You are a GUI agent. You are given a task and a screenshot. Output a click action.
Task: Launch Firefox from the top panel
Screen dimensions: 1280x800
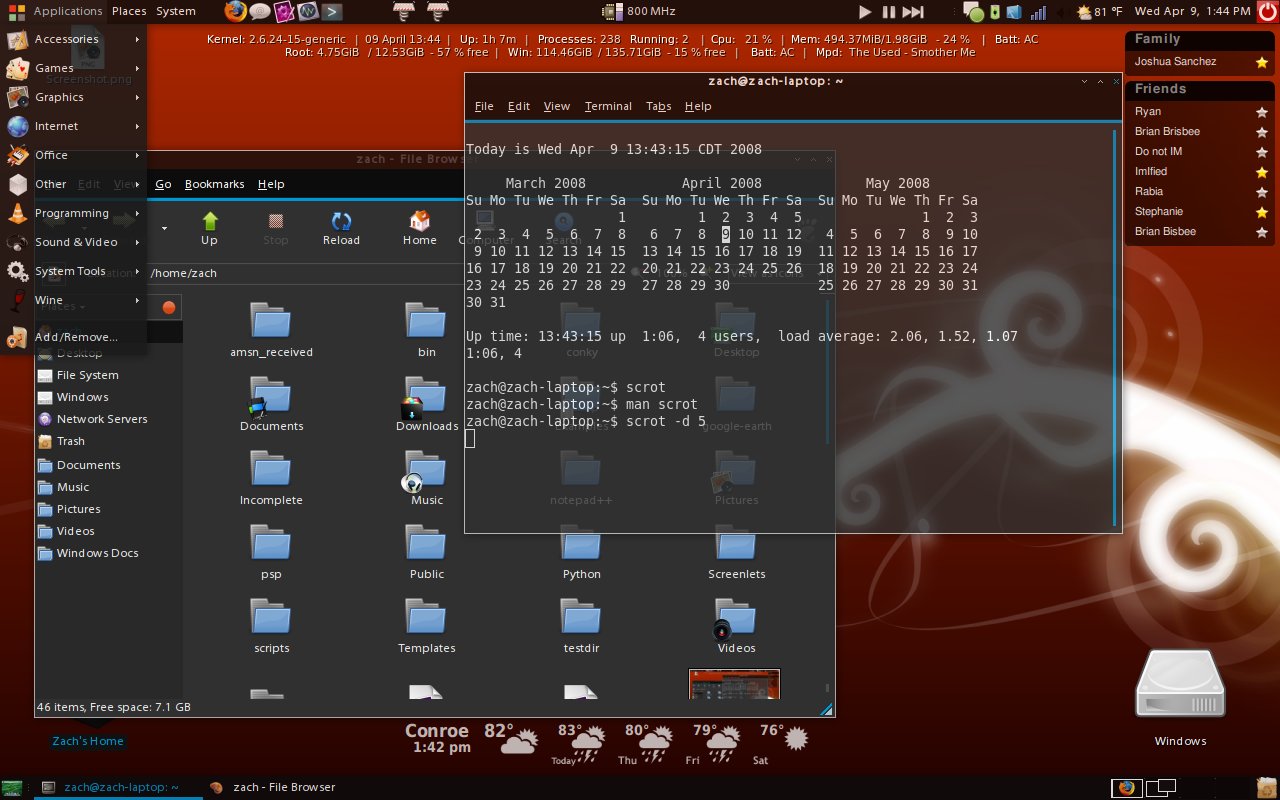(x=235, y=11)
